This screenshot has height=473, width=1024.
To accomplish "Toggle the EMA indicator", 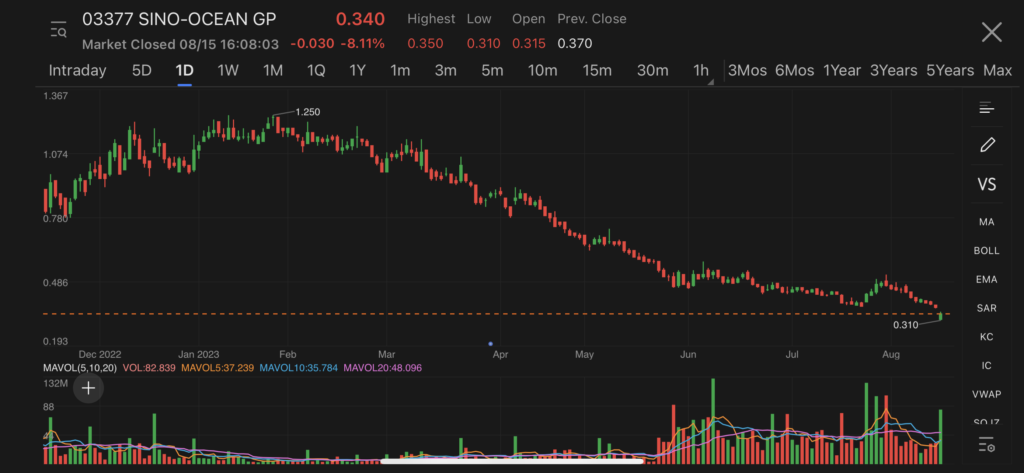I will (986, 280).
